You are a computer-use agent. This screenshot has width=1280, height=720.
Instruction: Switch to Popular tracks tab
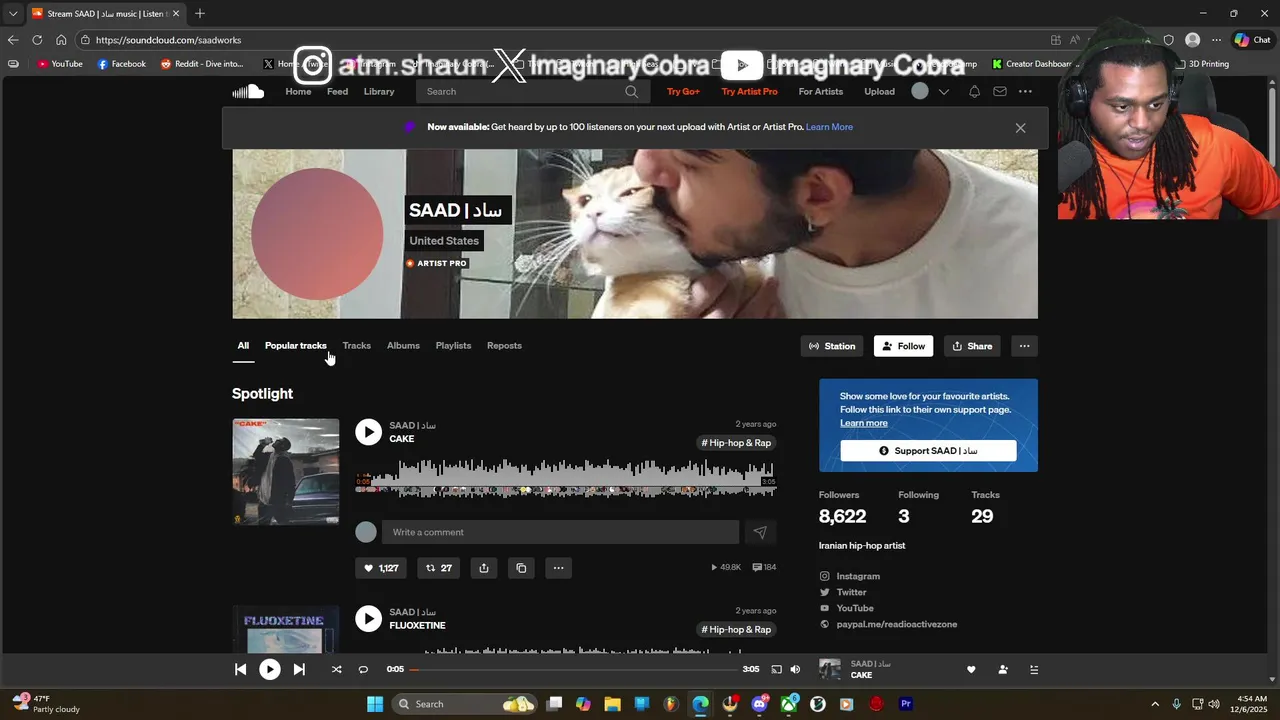tap(295, 346)
